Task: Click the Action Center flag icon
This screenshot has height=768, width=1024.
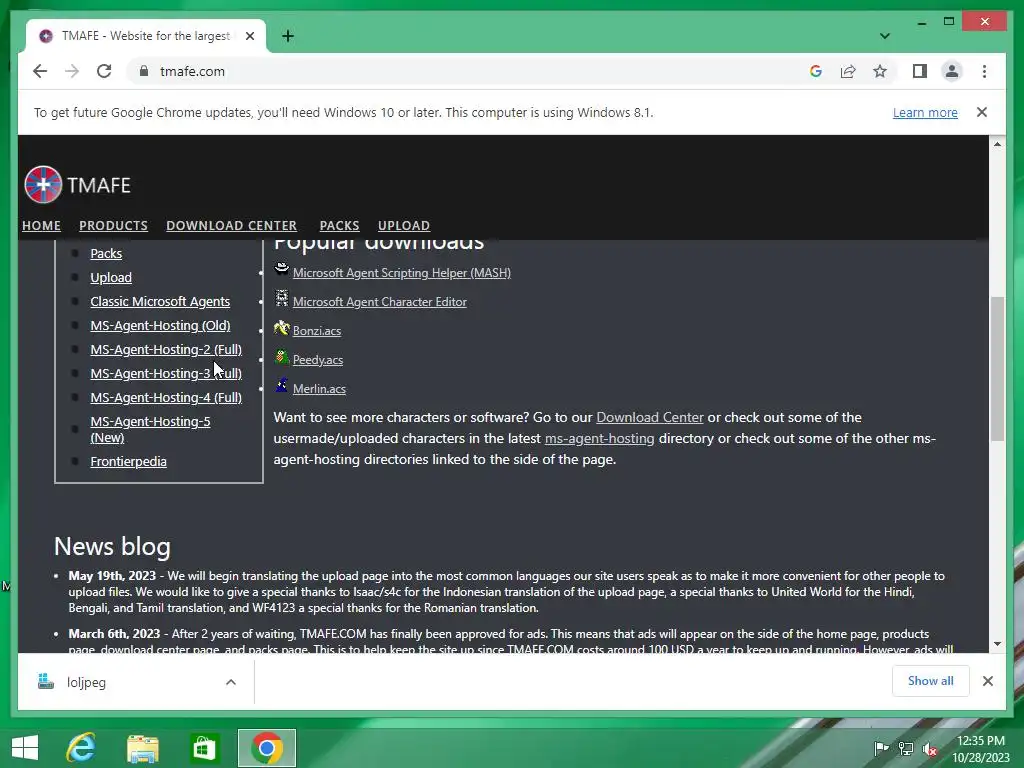Action: [881, 748]
